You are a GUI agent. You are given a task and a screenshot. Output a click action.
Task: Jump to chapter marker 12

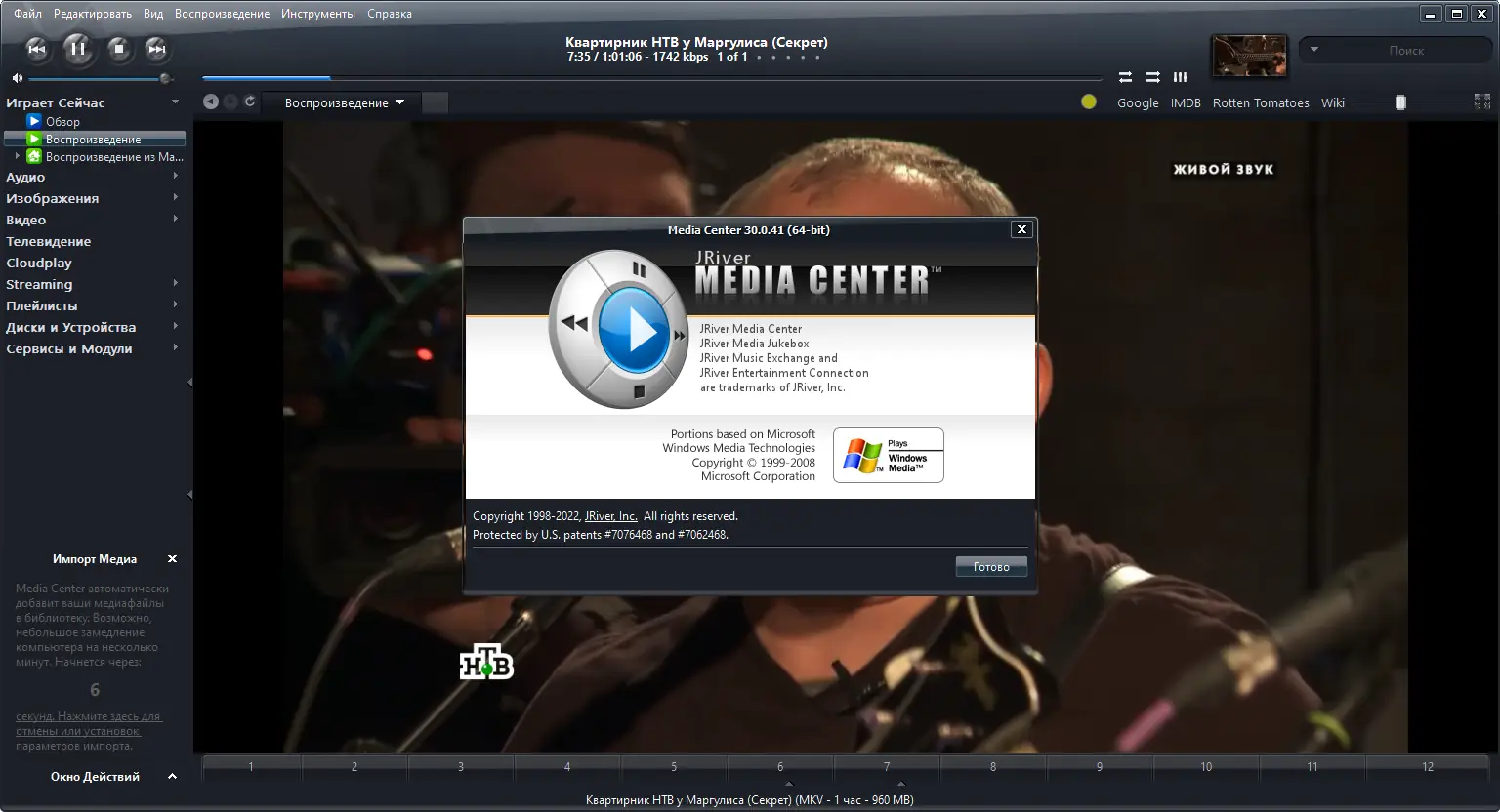coord(1428,767)
